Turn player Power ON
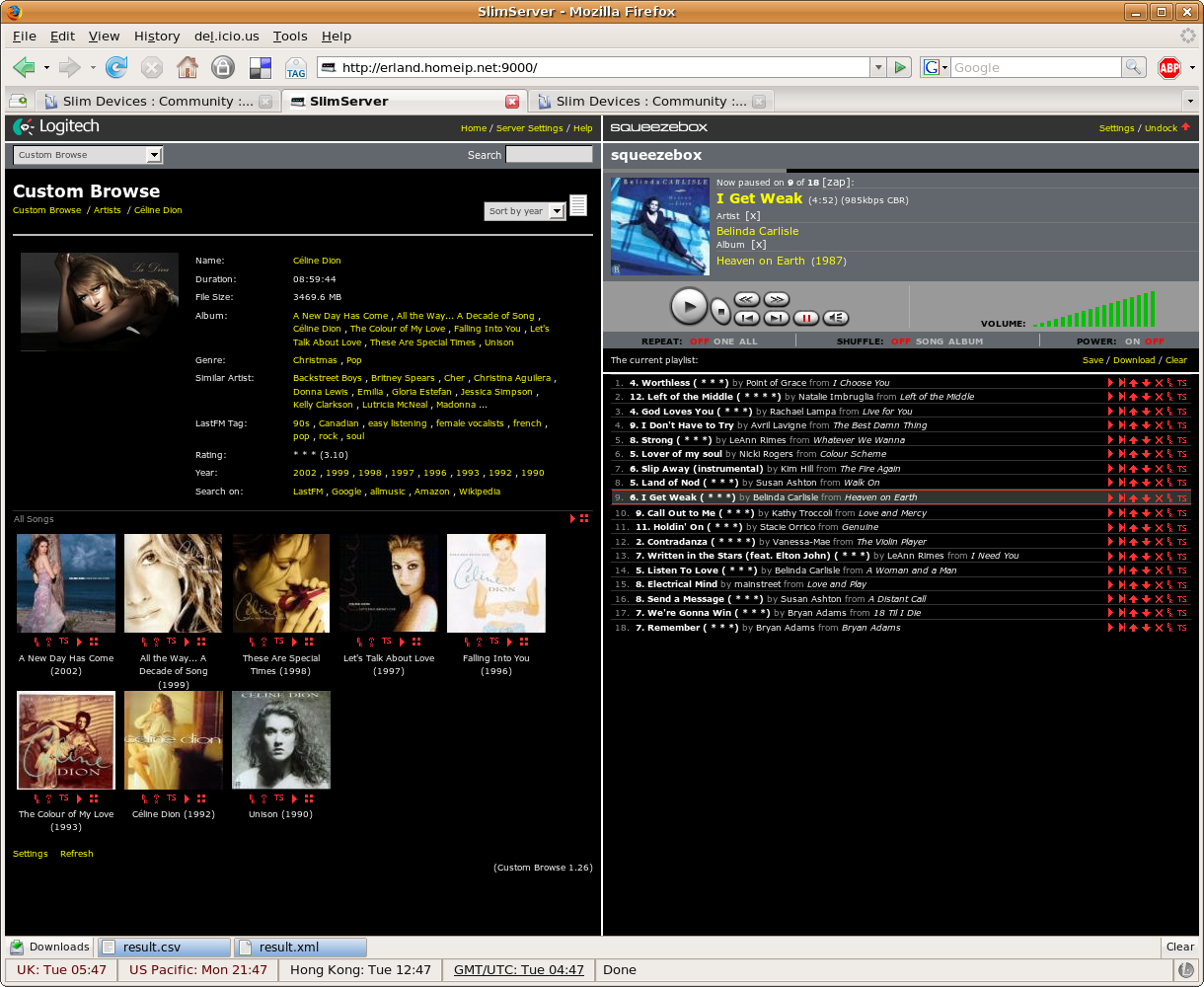This screenshot has width=1204, height=987. [x=1132, y=342]
